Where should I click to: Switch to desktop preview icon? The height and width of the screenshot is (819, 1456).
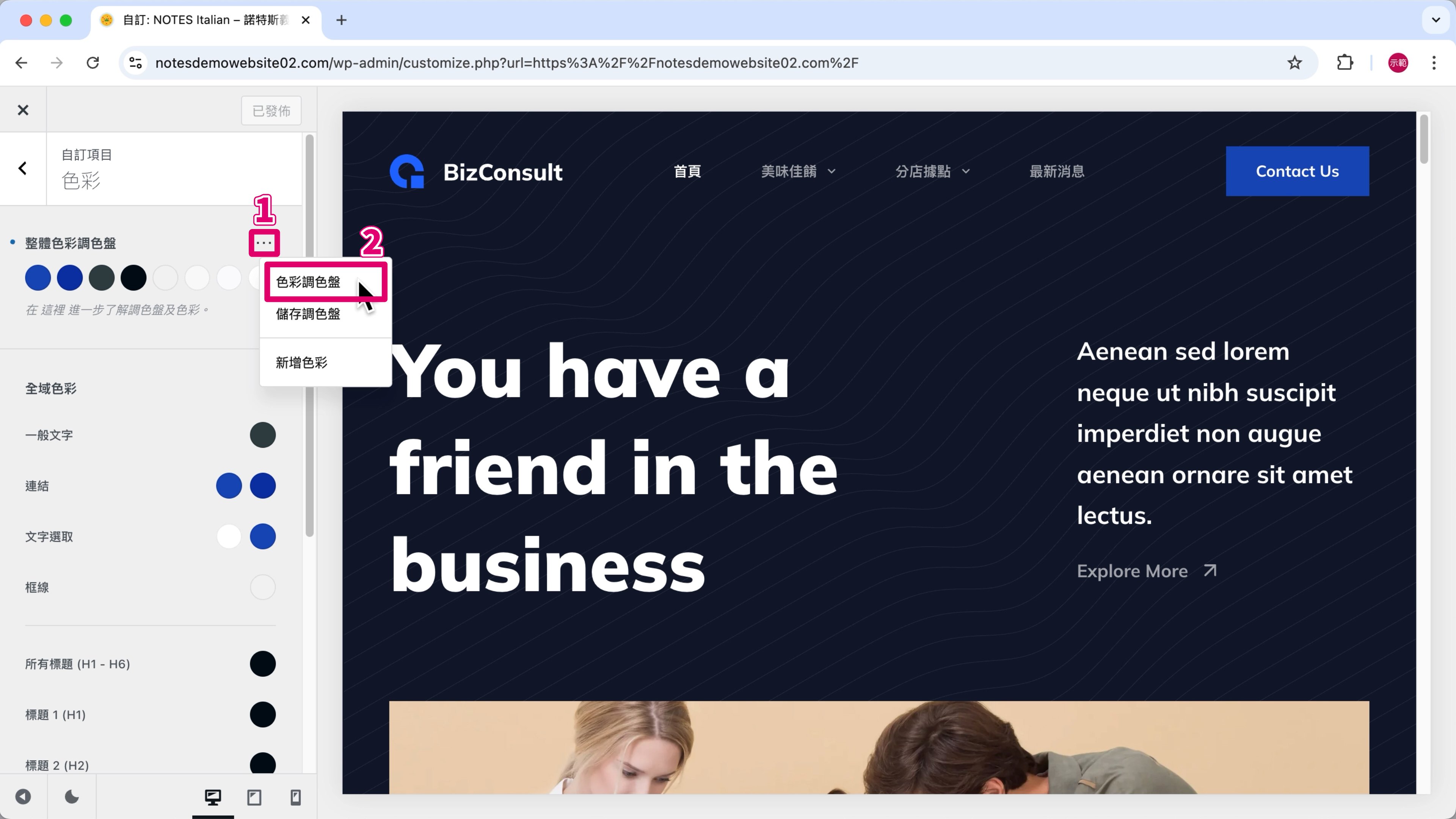(x=213, y=797)
